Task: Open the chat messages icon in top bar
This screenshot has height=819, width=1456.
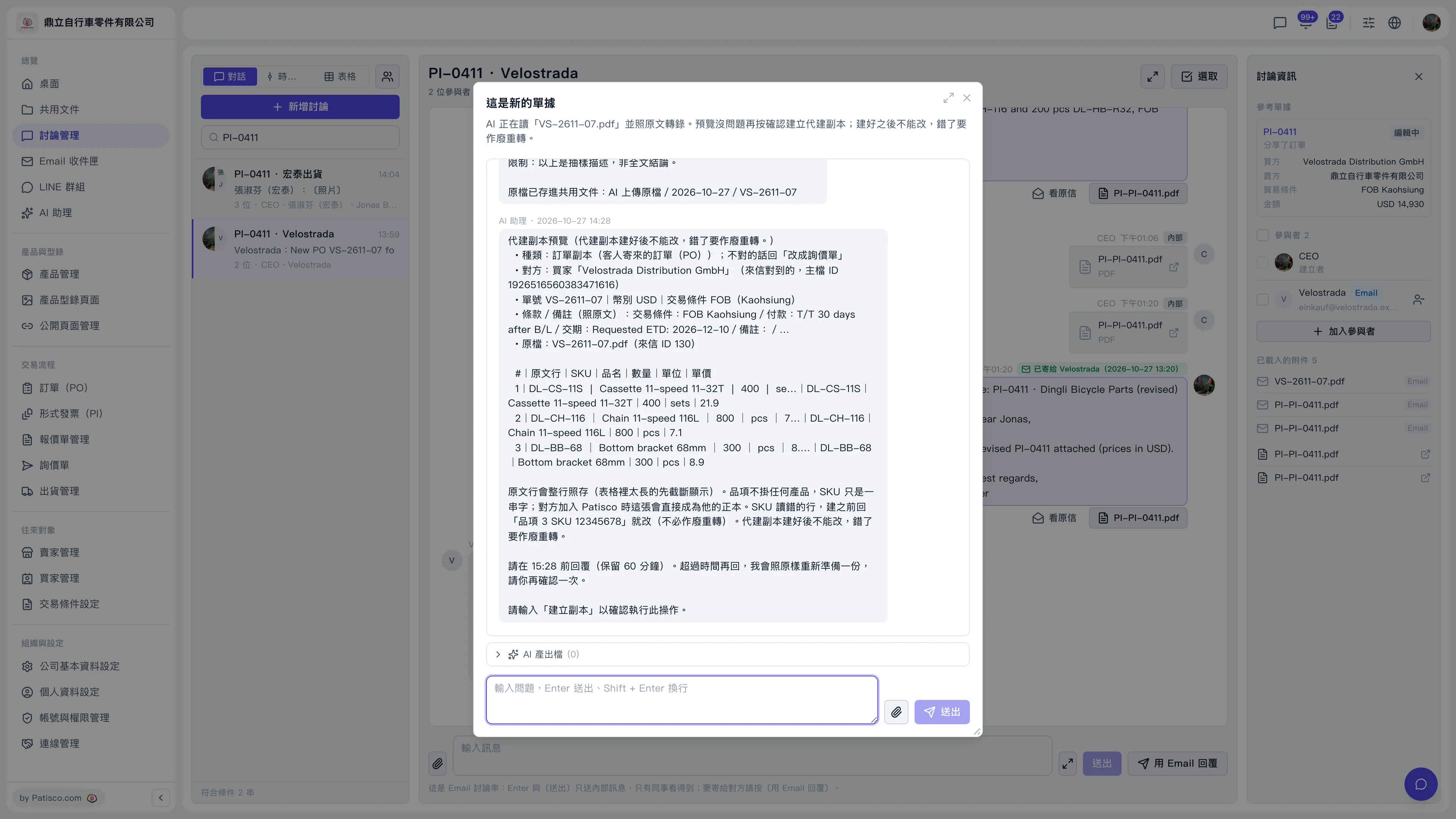Action: tap(1280, 23)
